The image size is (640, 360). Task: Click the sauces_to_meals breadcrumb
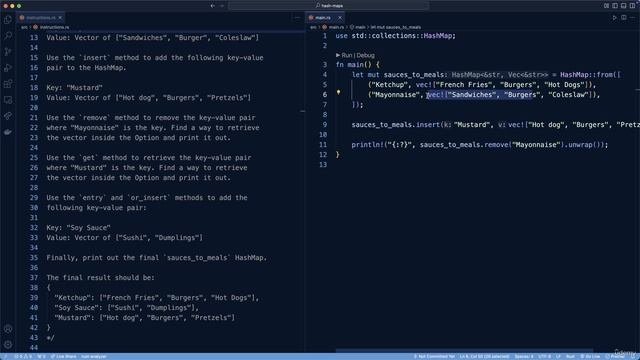coord(396,27)
